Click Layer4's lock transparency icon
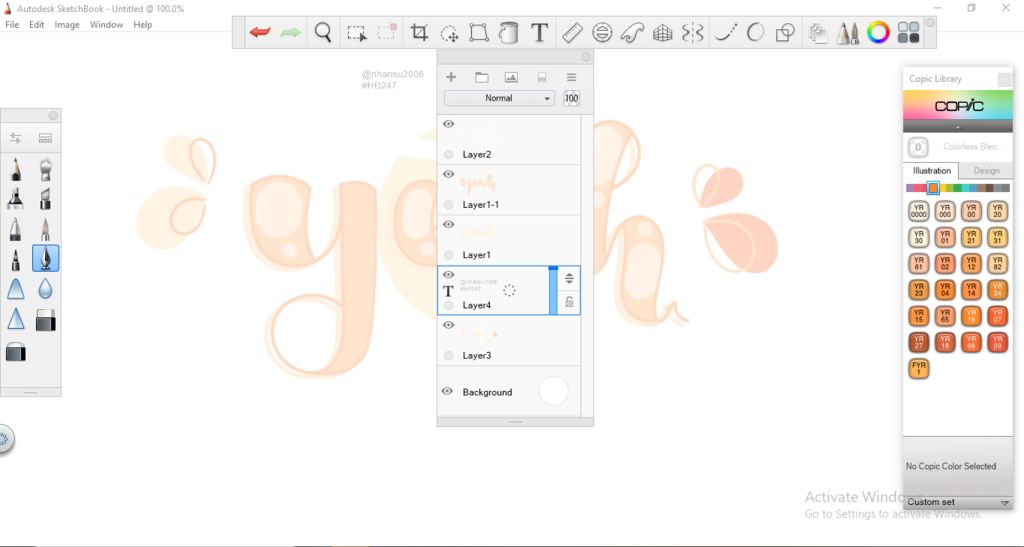Viewport: 1024px width, 547px height. click(x=569, y=302)
